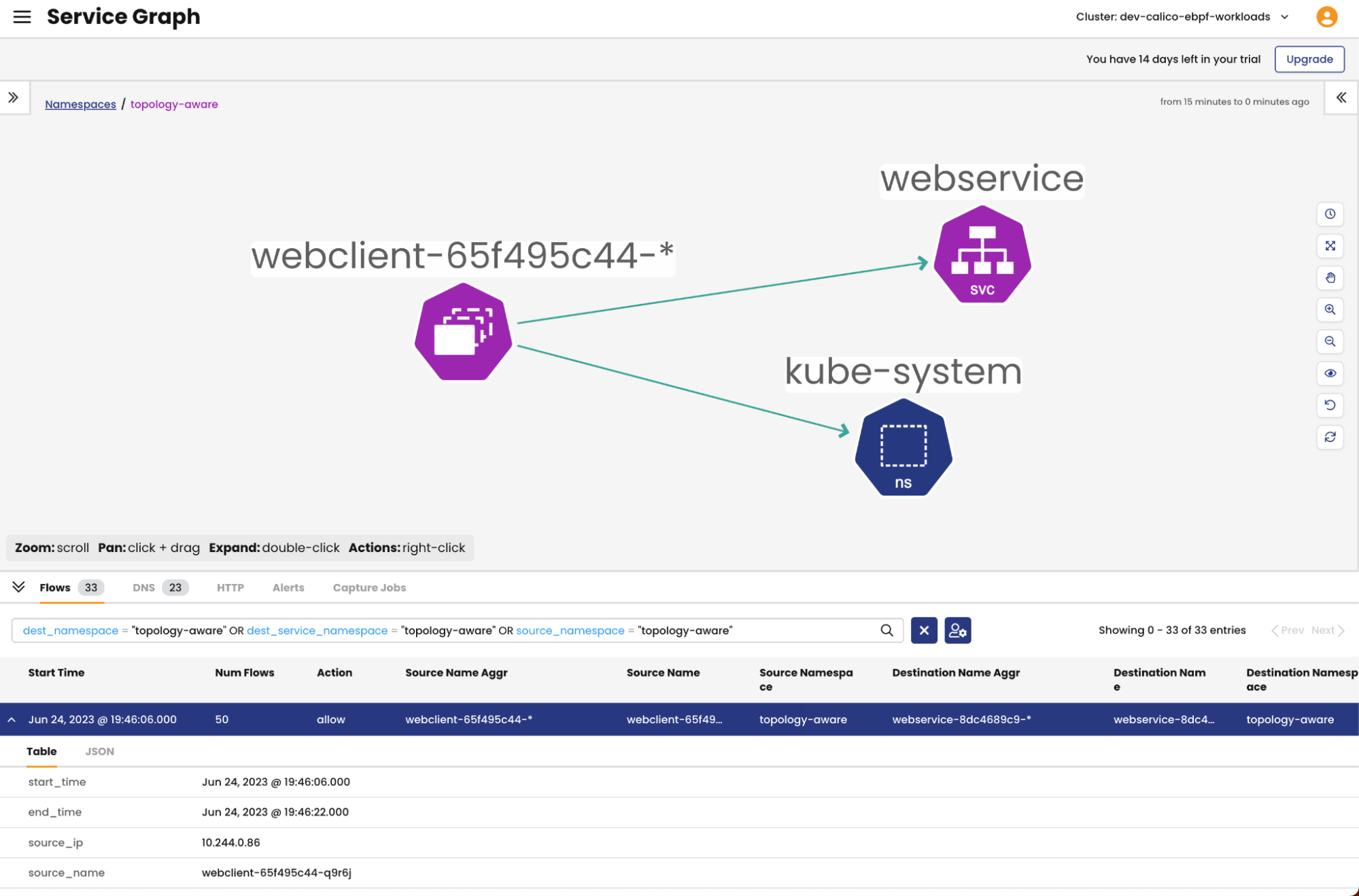Open the time range clock icon

click(1330, 214)
